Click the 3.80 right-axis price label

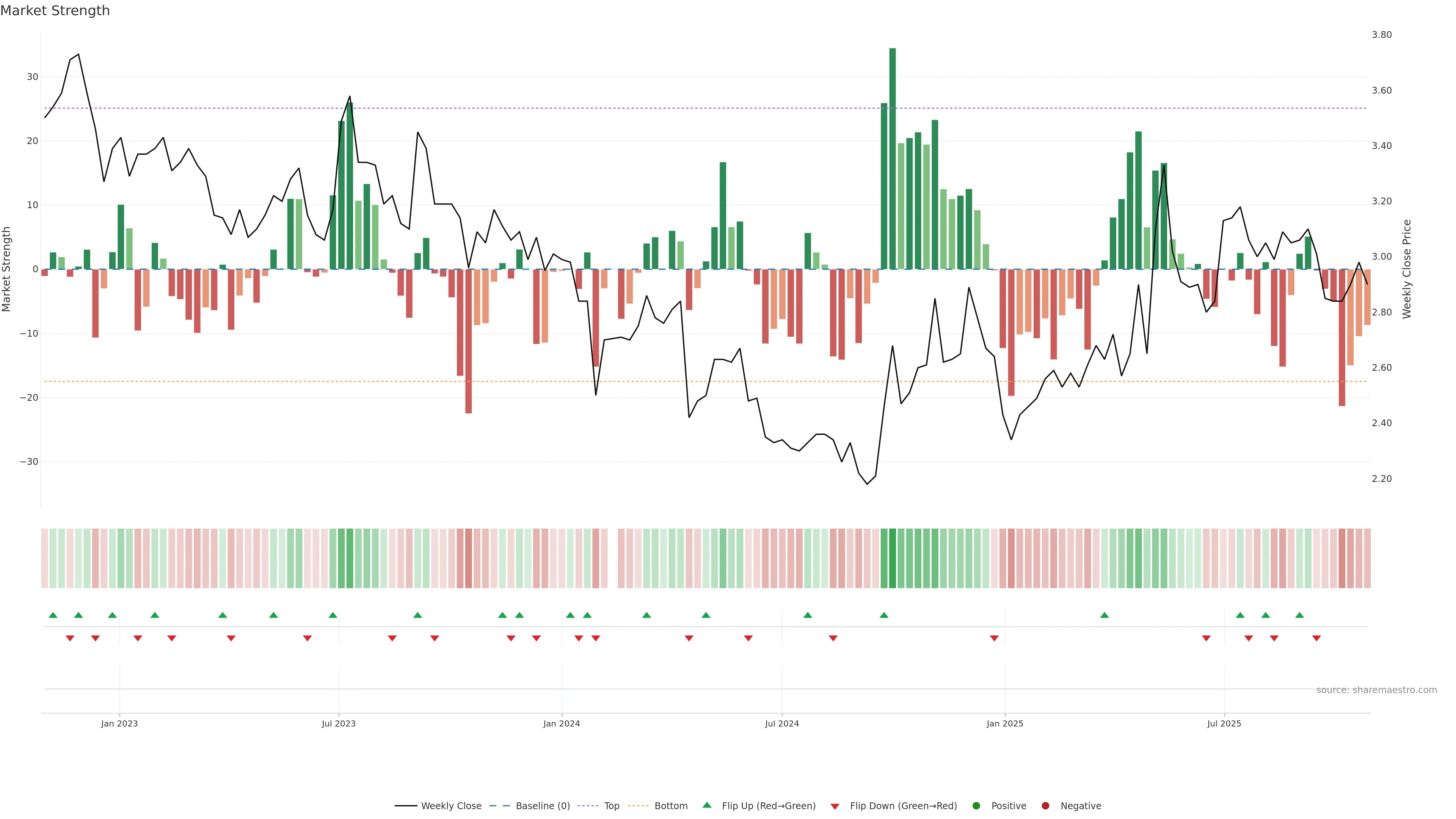pyautogui.click(x=1381, y=35)
